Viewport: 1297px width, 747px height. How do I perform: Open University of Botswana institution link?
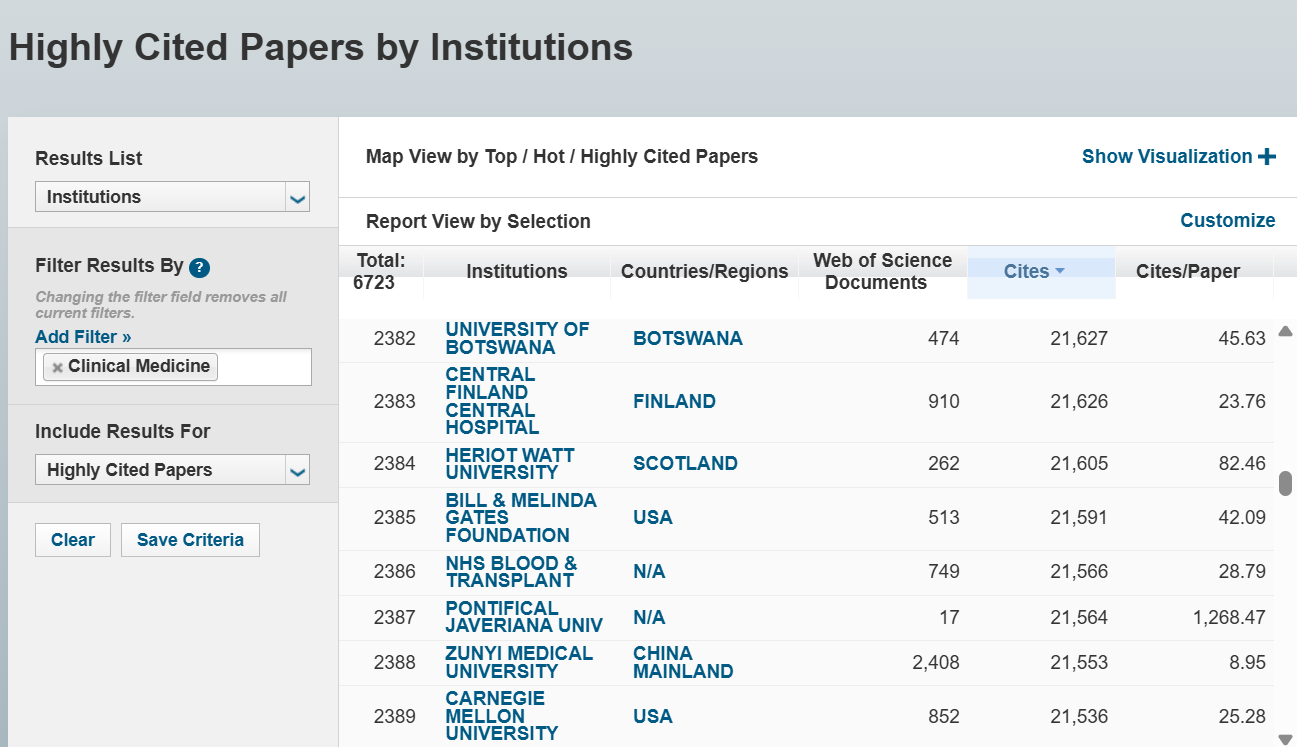(517, 338)
